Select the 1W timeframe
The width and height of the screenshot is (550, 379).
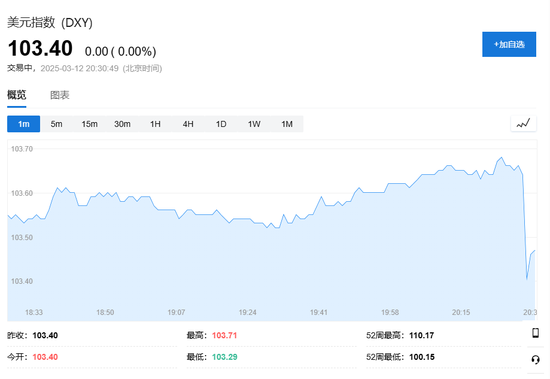(254, 124)
